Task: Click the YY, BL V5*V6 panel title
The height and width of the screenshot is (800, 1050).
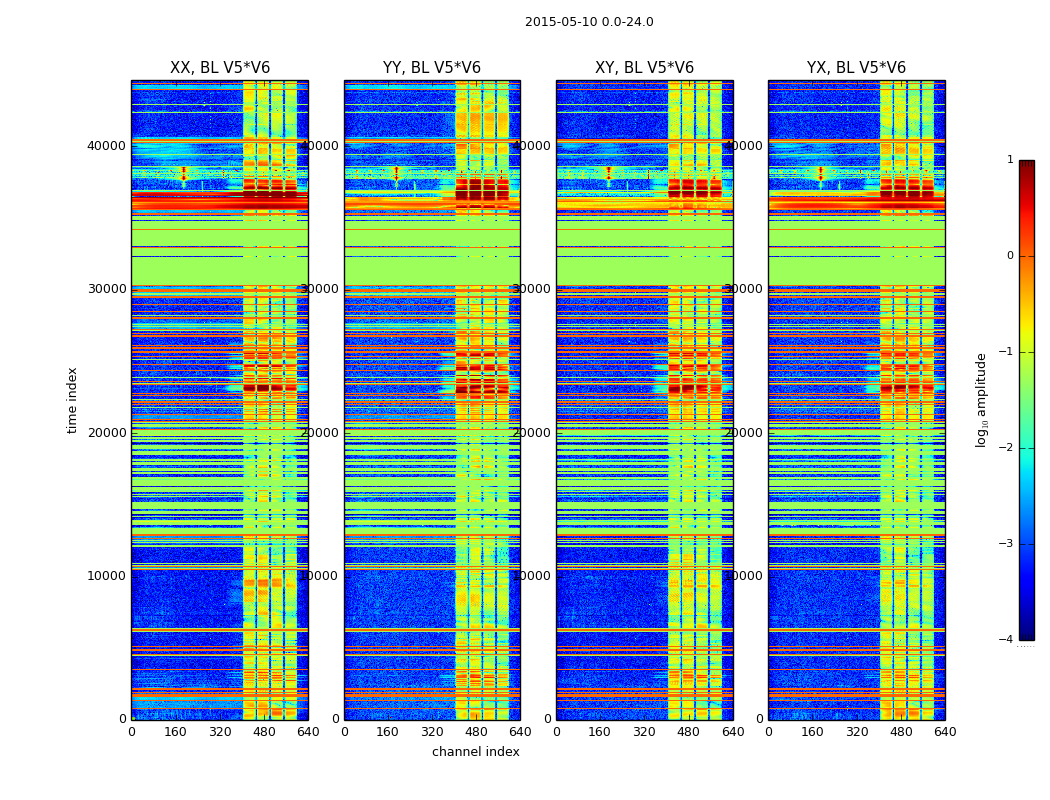Action: (432, 68)
